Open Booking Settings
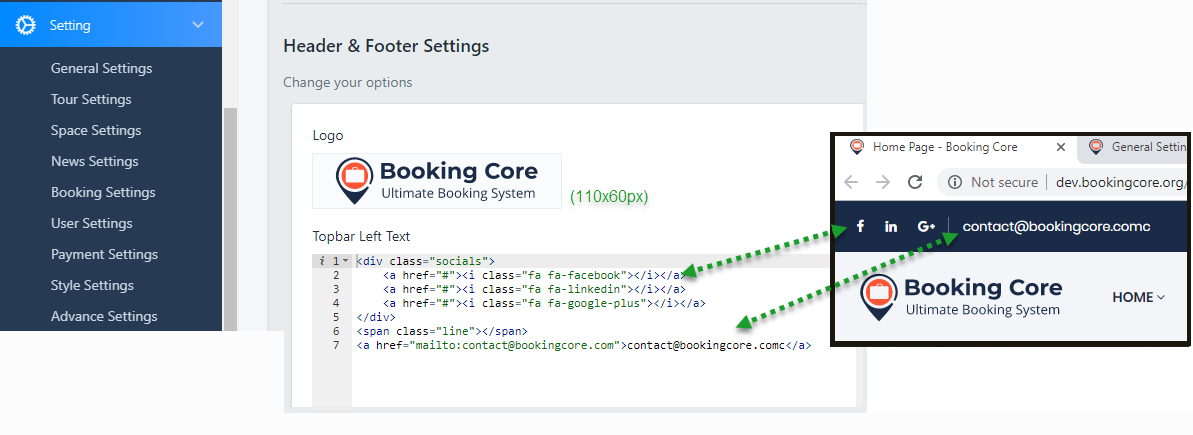The width and height of the screenshot is (1193, 435). click(103, 193)
